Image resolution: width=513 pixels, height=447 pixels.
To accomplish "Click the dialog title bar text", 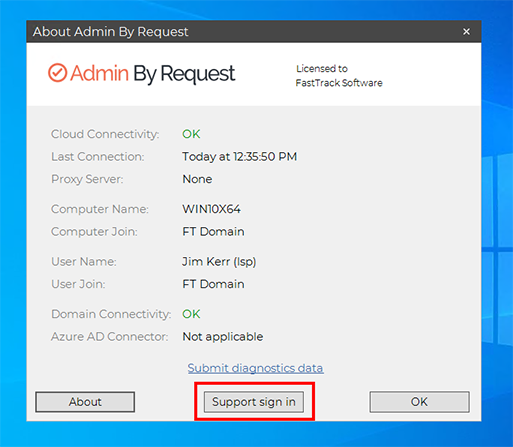I will (x=110, y=32).
